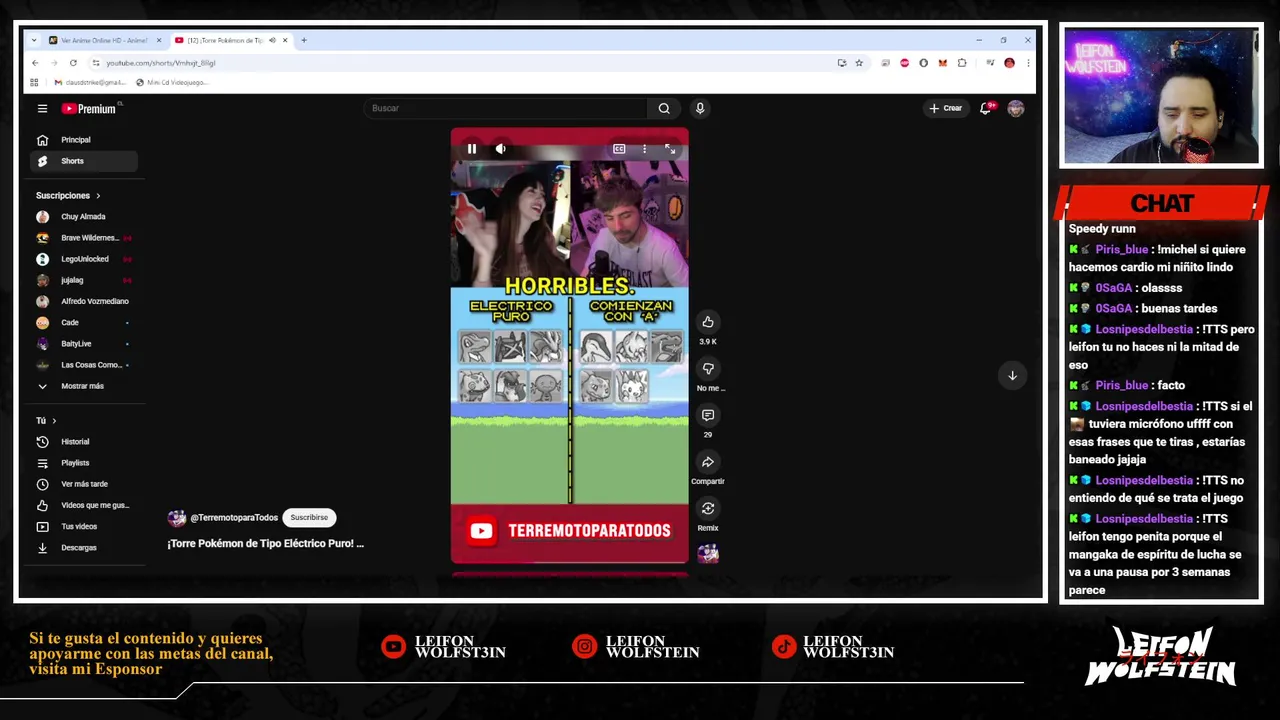The height and width of the screenshot is (720, 1280).
Task: Expand subscriptions with Mostrar más
Action: [x=83, y=386]
